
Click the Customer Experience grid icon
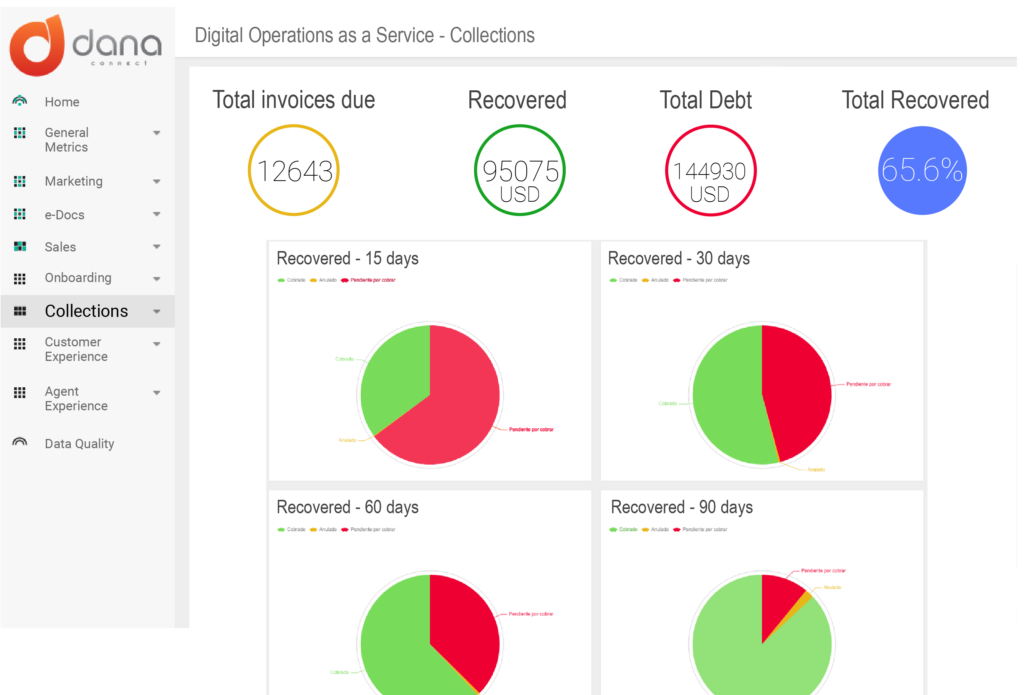tap(20, 343)
